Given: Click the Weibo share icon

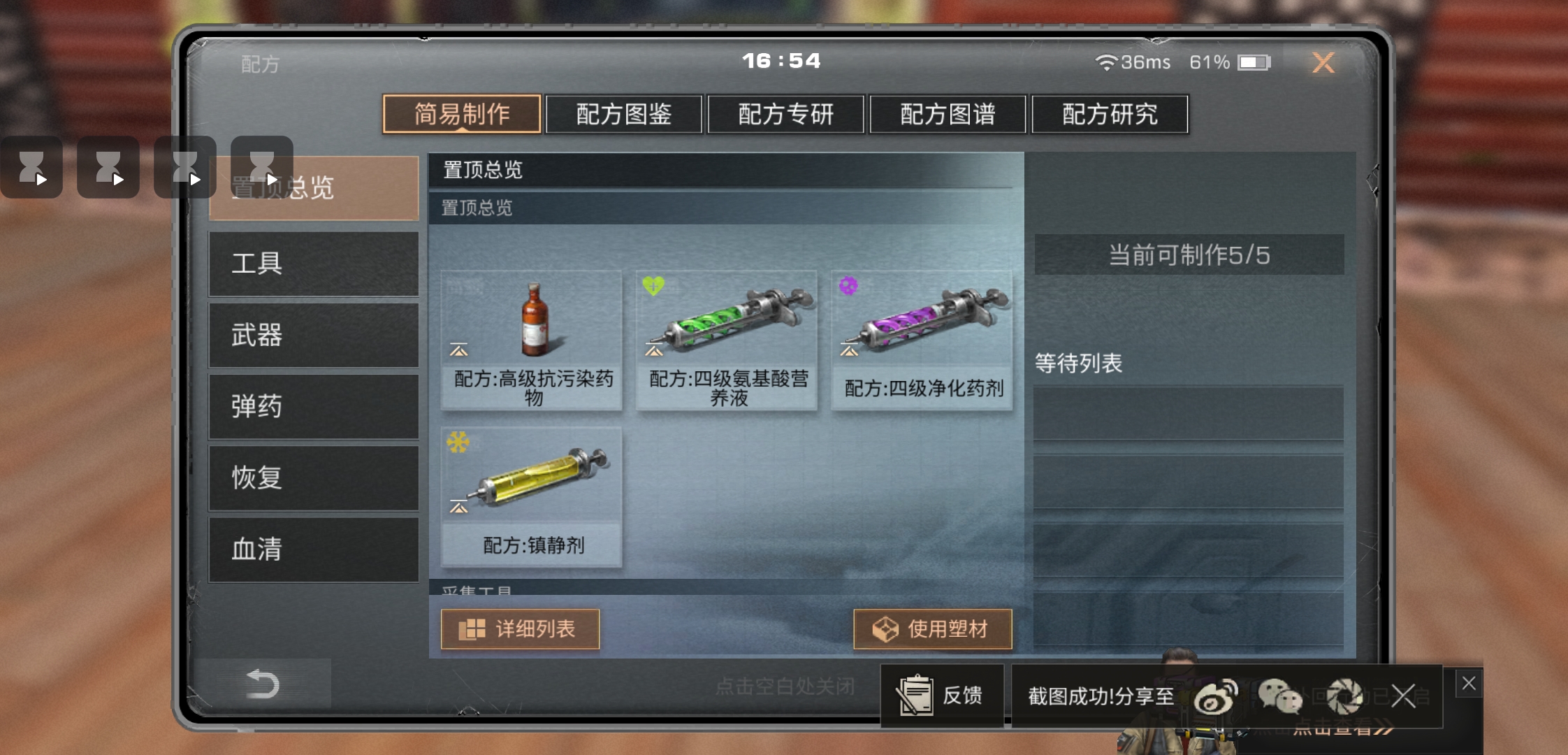Looking at the screenshot, I should click(x=1216, y=696).
